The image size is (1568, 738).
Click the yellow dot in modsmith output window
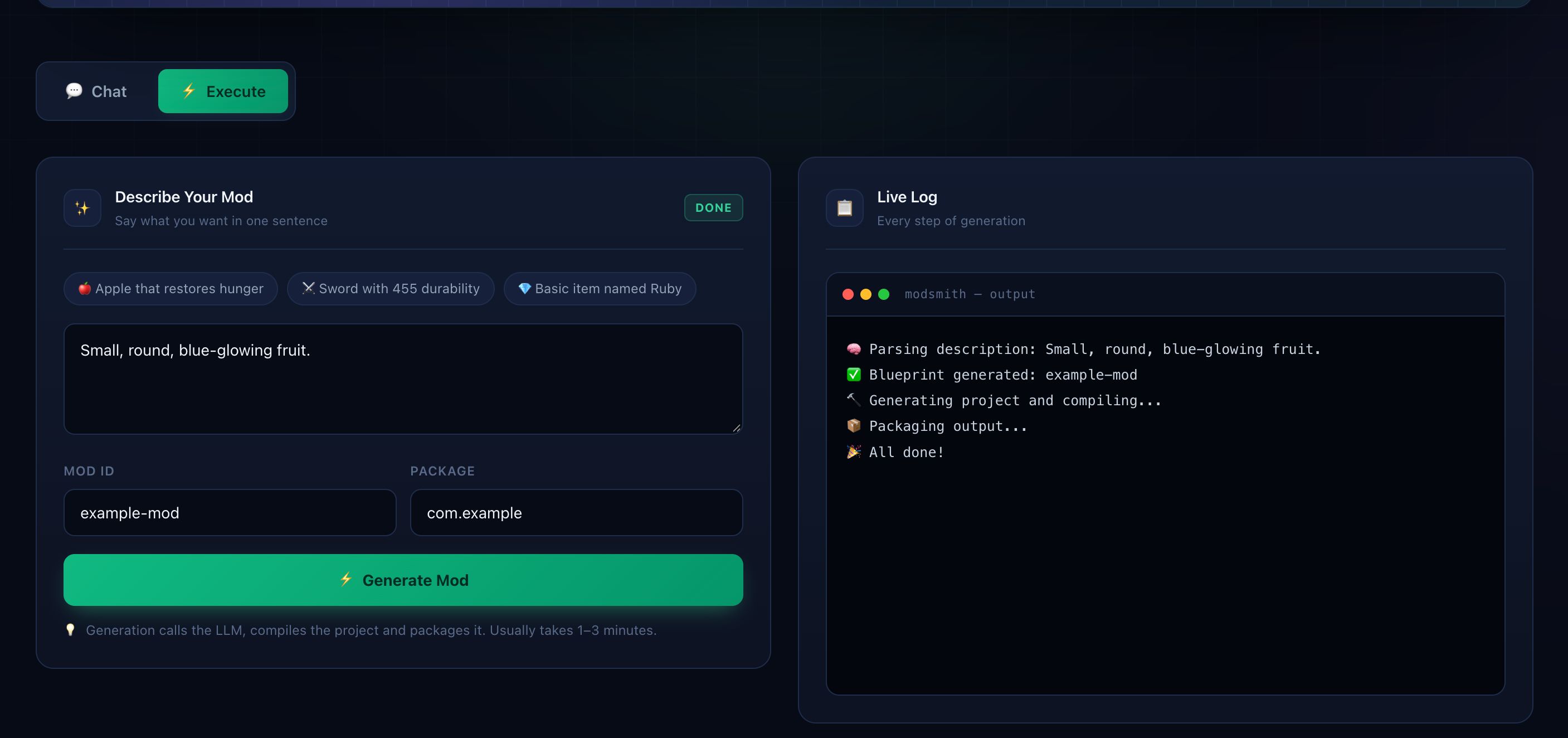click(x=865, y=294)
